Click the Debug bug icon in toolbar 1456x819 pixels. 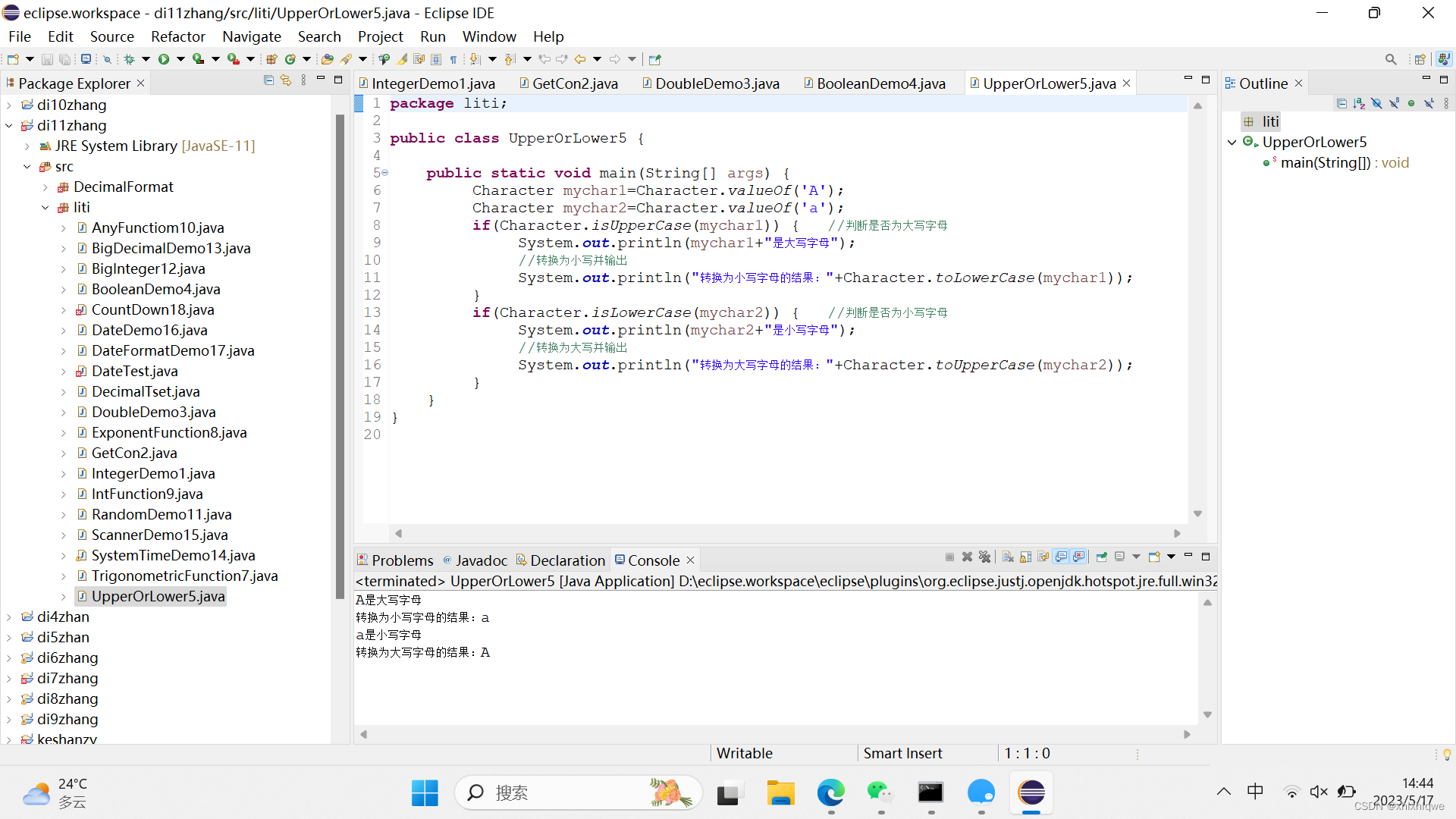click(x=130, y=59)
